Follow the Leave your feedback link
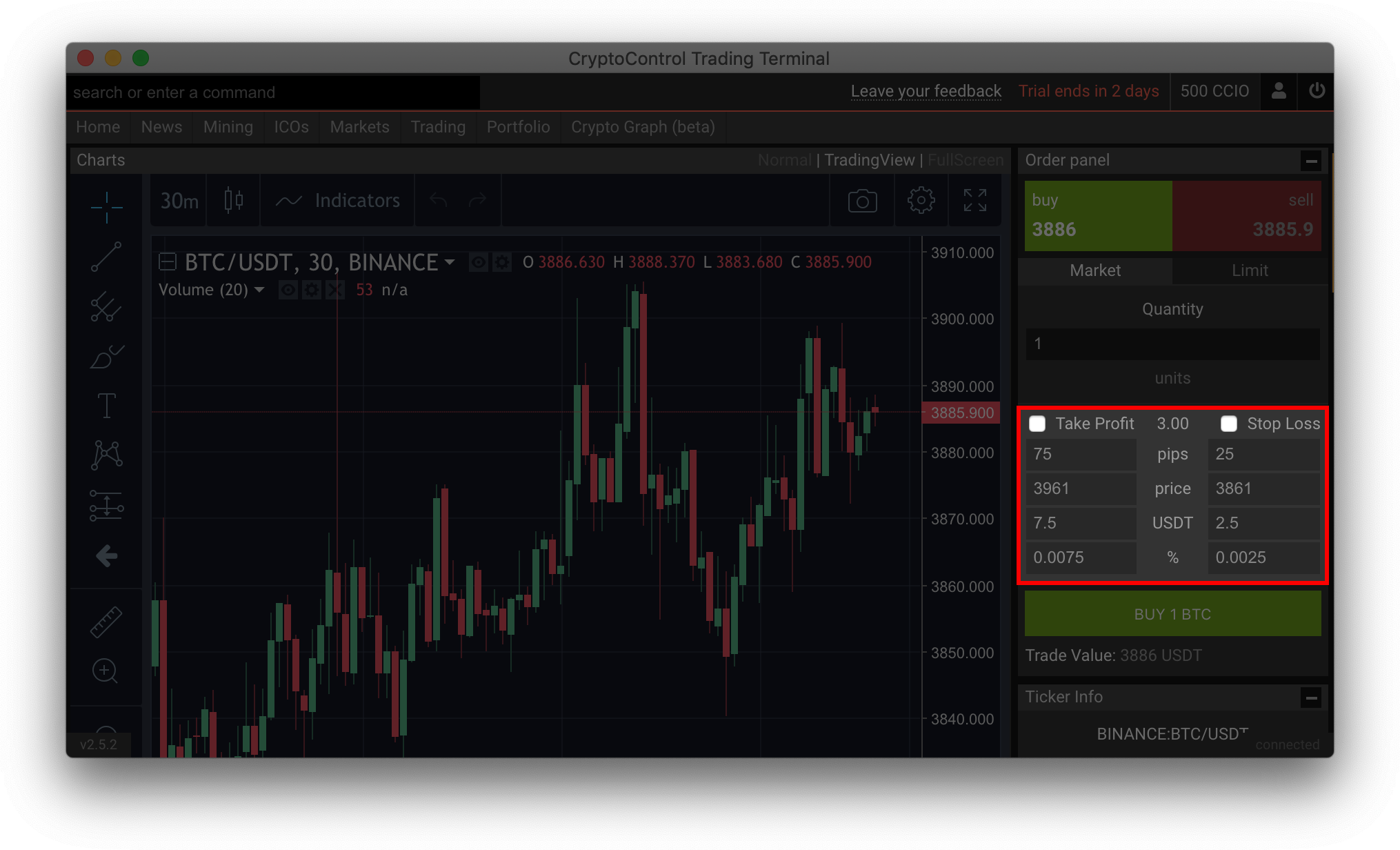Image resolution: width=1400 pixels, height=850 pixels. (x=926, y=91)
